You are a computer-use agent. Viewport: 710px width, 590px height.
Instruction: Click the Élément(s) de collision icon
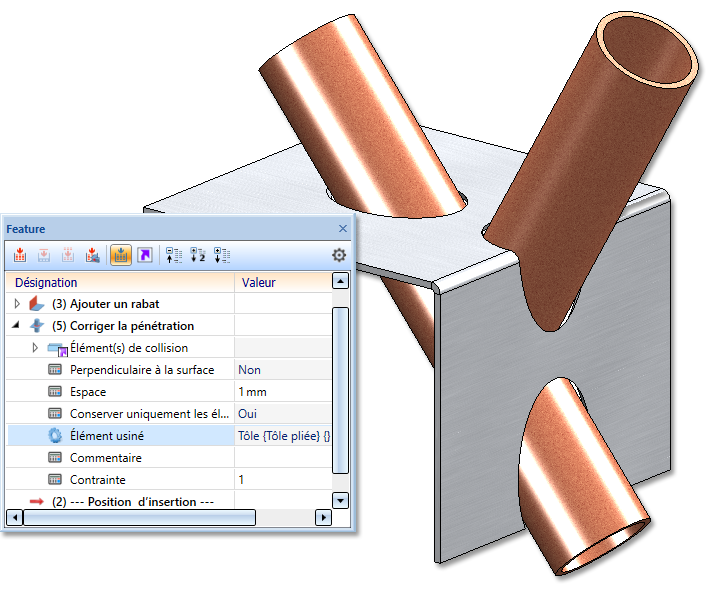point(57,349)
